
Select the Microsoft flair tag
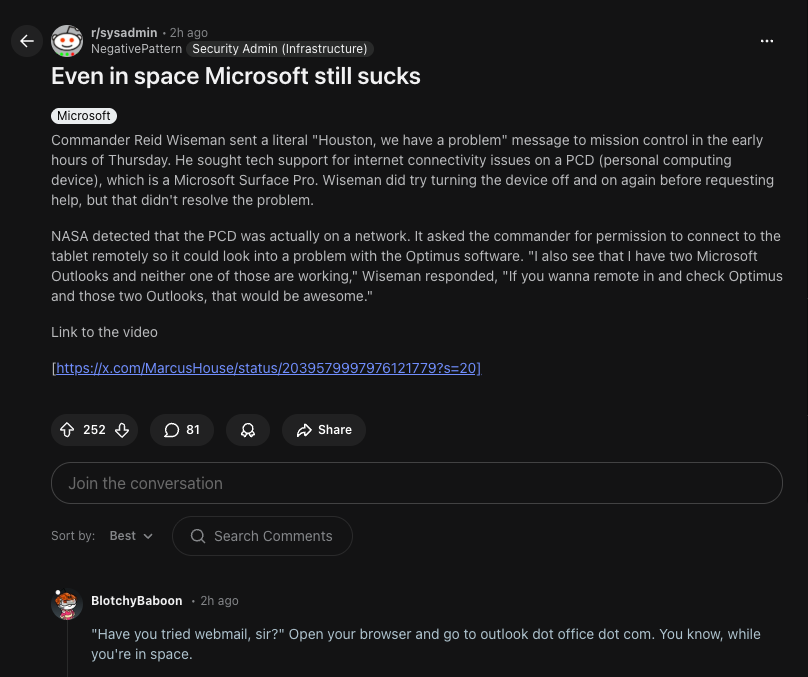tap(84, 116)
